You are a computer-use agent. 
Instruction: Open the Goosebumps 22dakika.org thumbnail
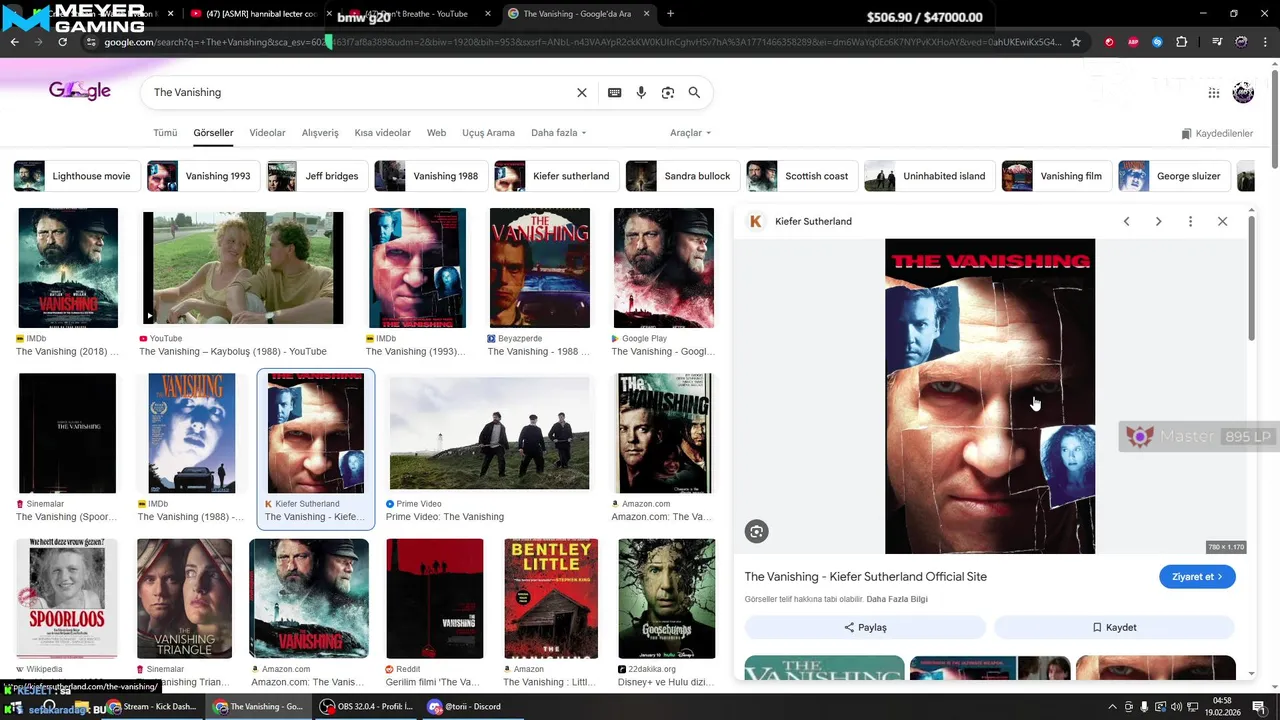667,598
